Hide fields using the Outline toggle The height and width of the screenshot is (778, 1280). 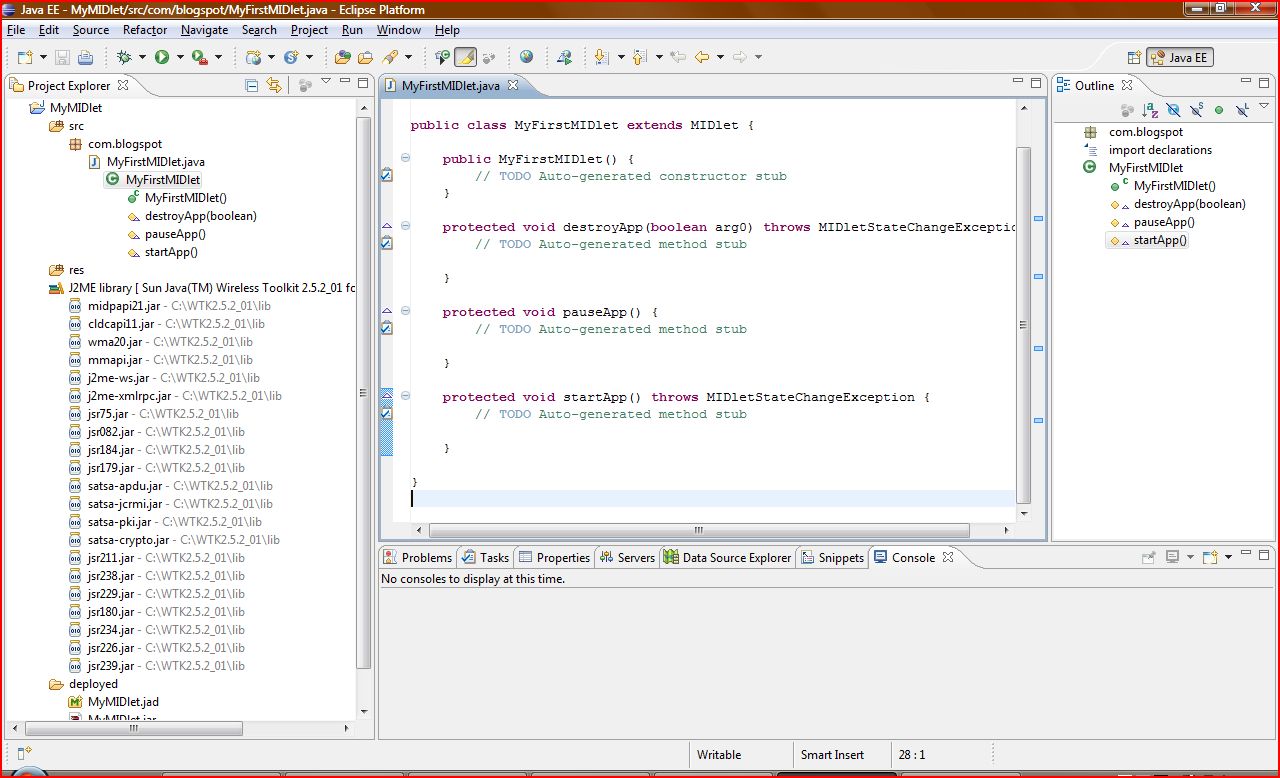(x=1171, y=108)
